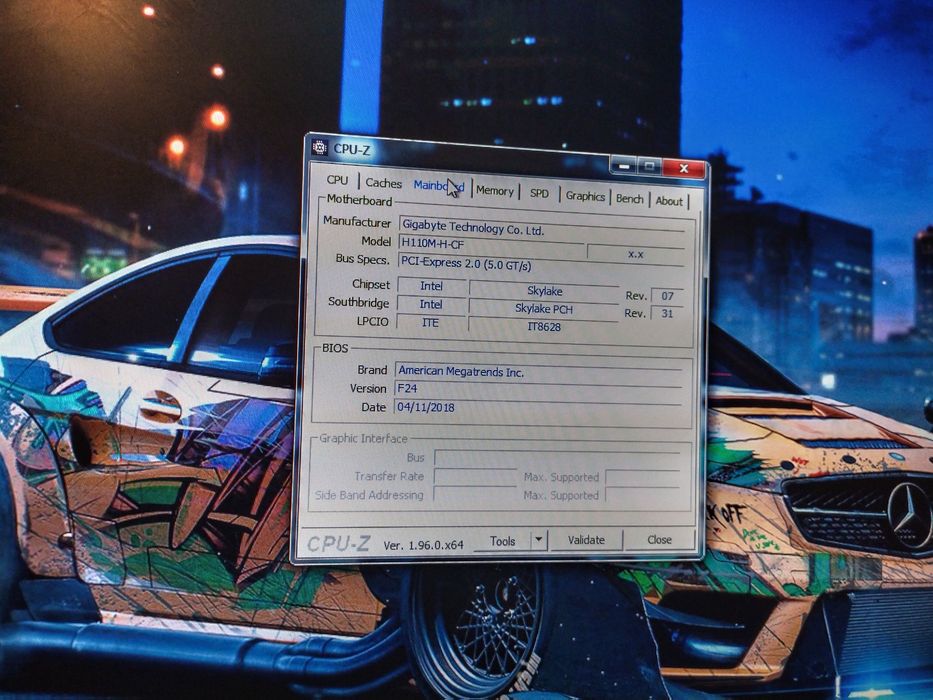Click the Validate button
Image resolution: width=933 pixels, height=700 pixels.
586,540
